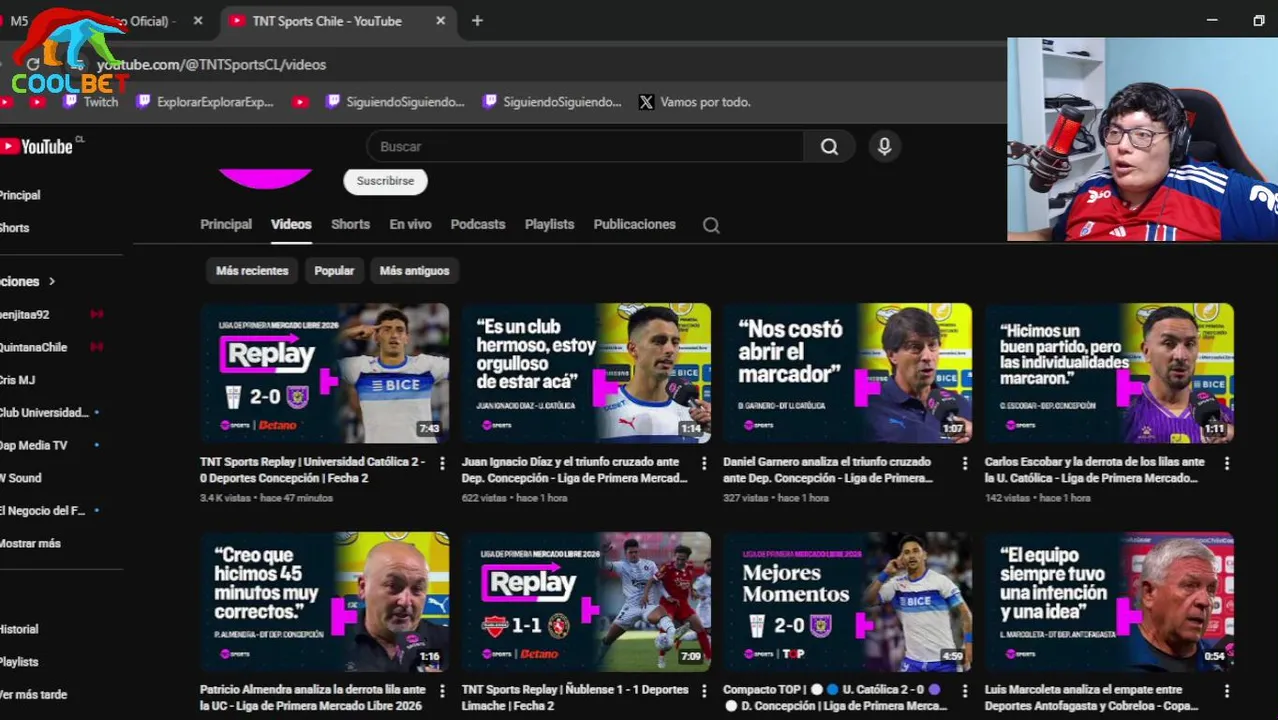
Task: Click live indicator beside QuintanaChile
Action: (x=97, y=347)
